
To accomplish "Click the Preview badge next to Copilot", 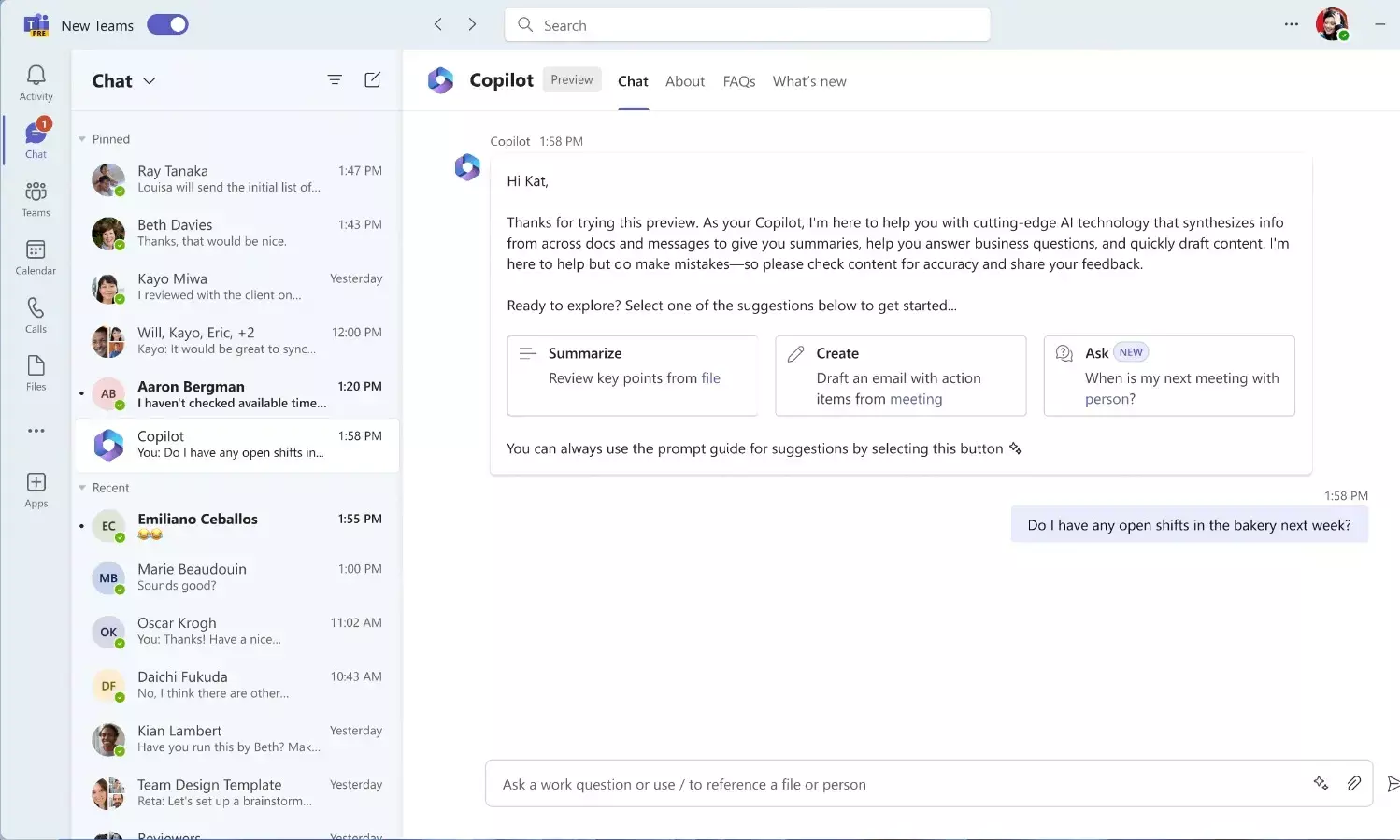I will [572, 79].
